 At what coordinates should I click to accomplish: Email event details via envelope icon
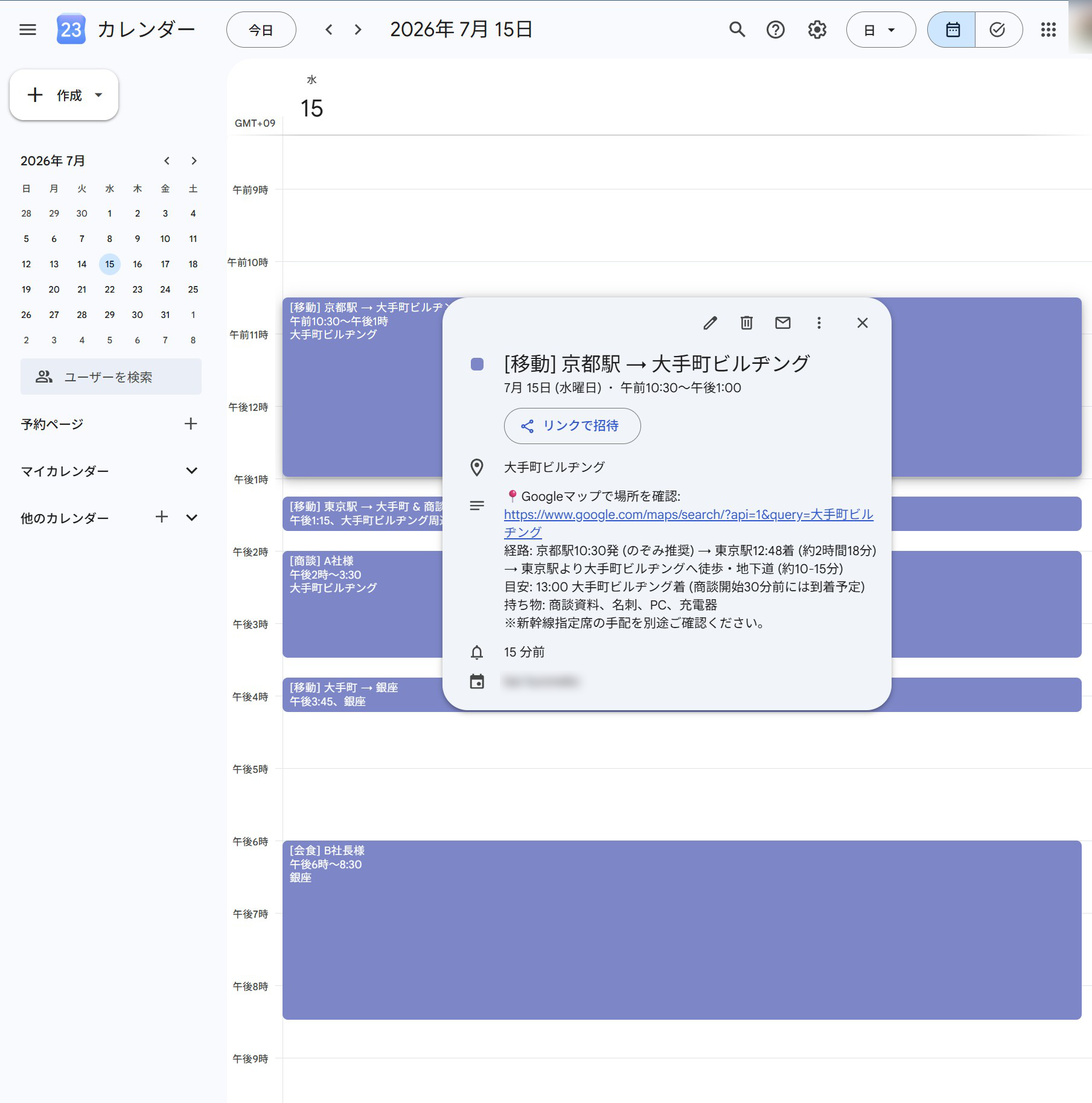782,323
